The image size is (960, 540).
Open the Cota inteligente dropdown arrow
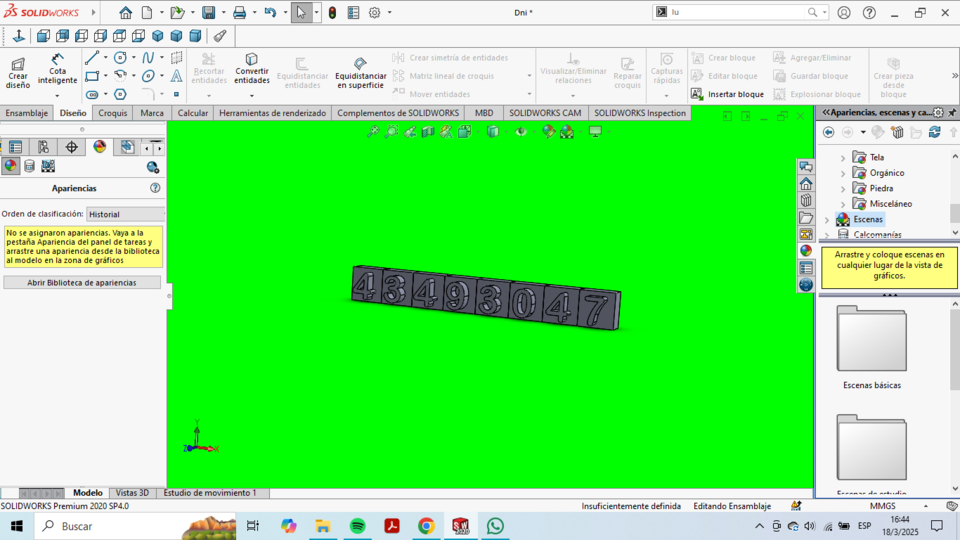[57, 96]
